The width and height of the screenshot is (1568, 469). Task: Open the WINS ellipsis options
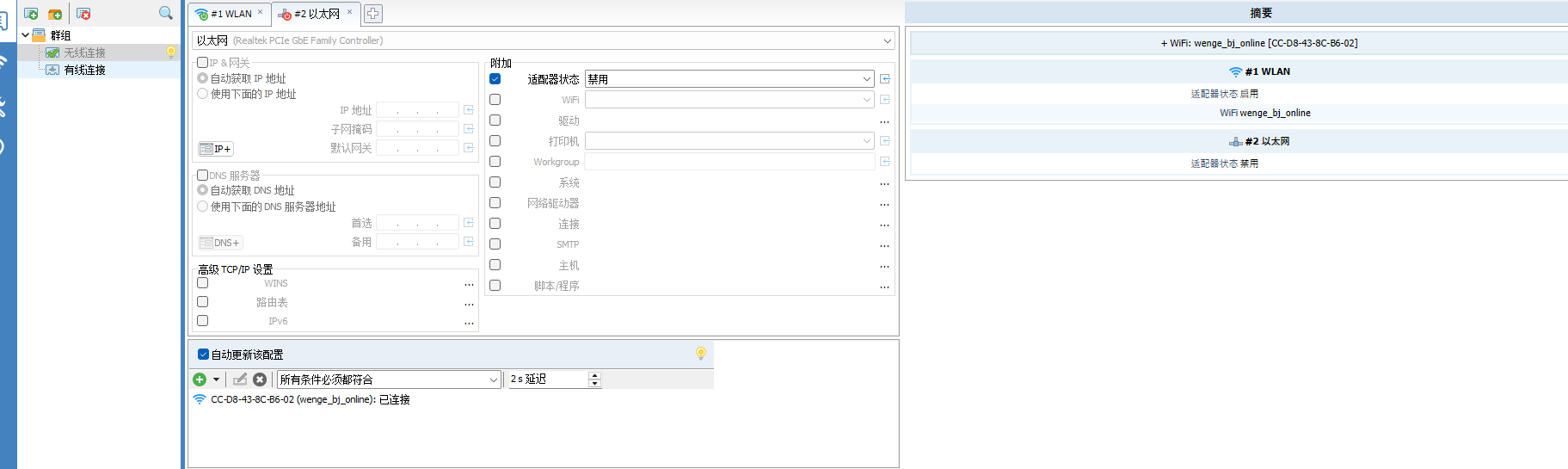(469, 284)
